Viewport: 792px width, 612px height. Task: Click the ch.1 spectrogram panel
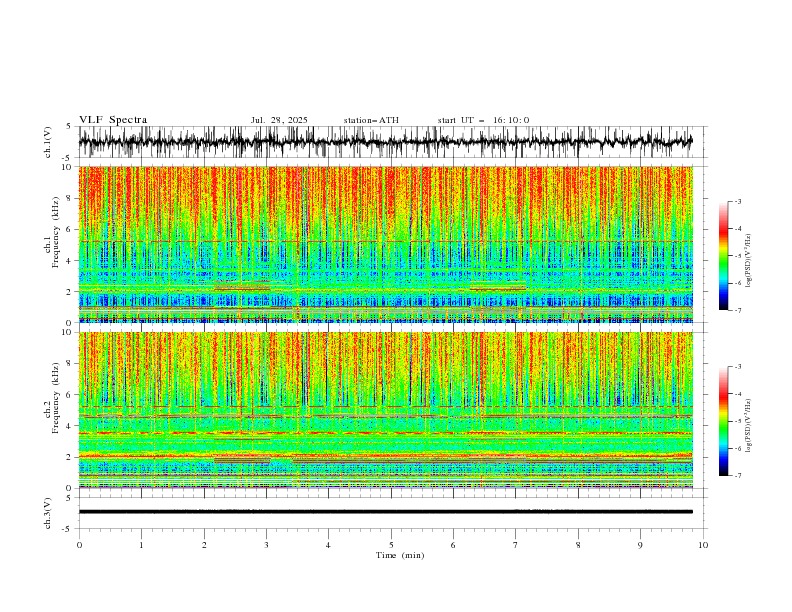[x=385, y=244]
